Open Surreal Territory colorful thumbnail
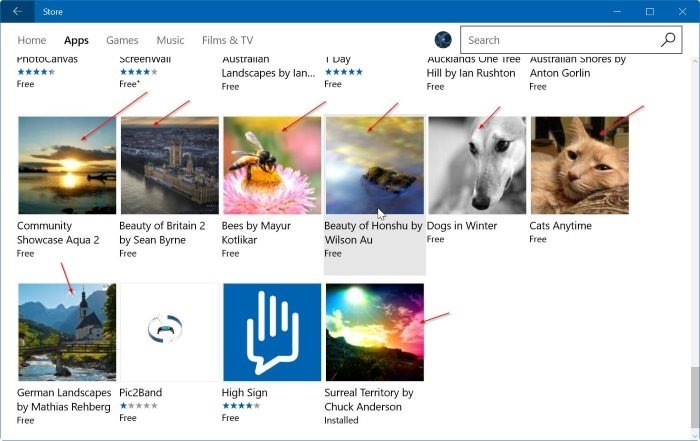 pos(375,332)
